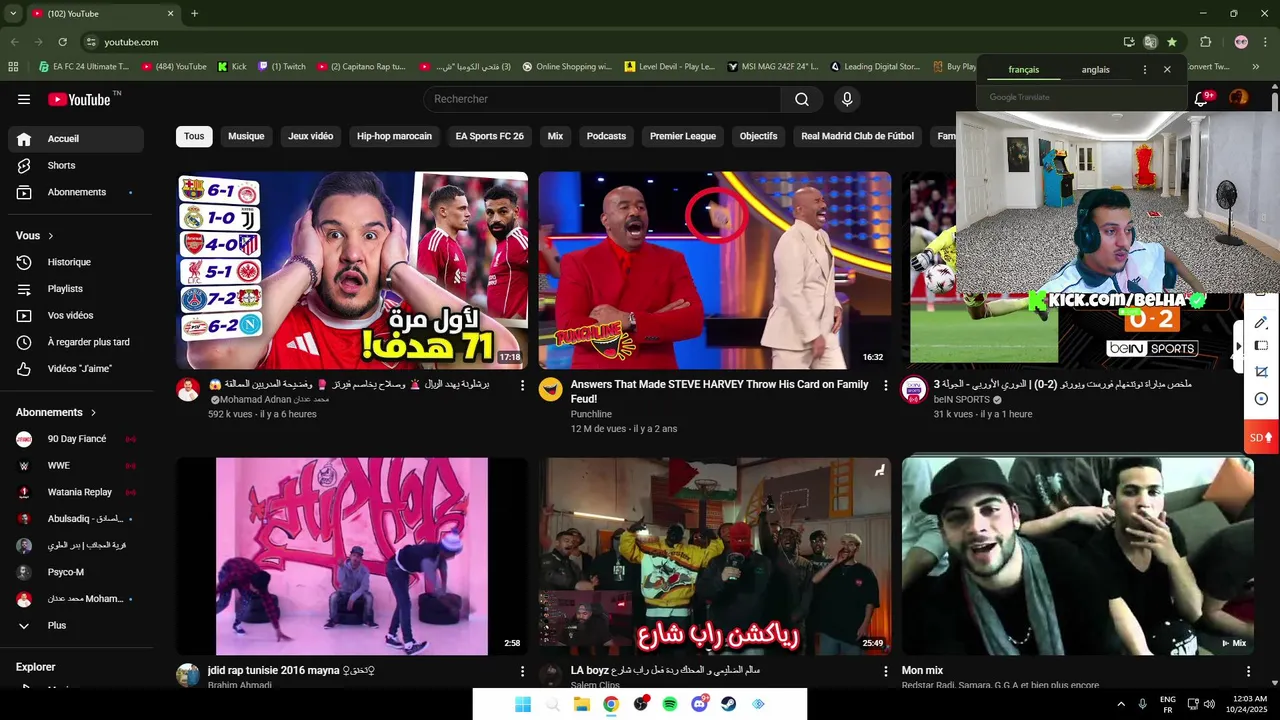The image size is (1280, 720).
Task: Select français in translate popup
Action: tap(1024, 70)
